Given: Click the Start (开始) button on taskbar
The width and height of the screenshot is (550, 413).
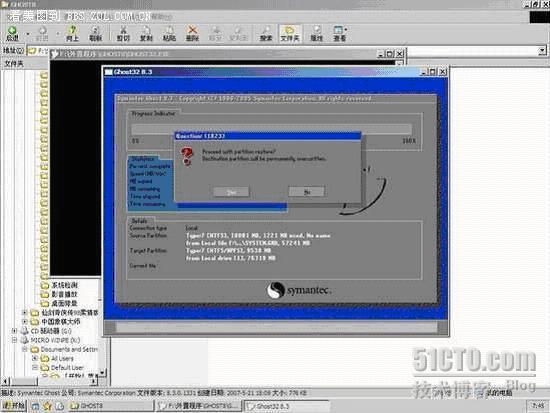Looking at the screenshot, I should coord(14,406).
